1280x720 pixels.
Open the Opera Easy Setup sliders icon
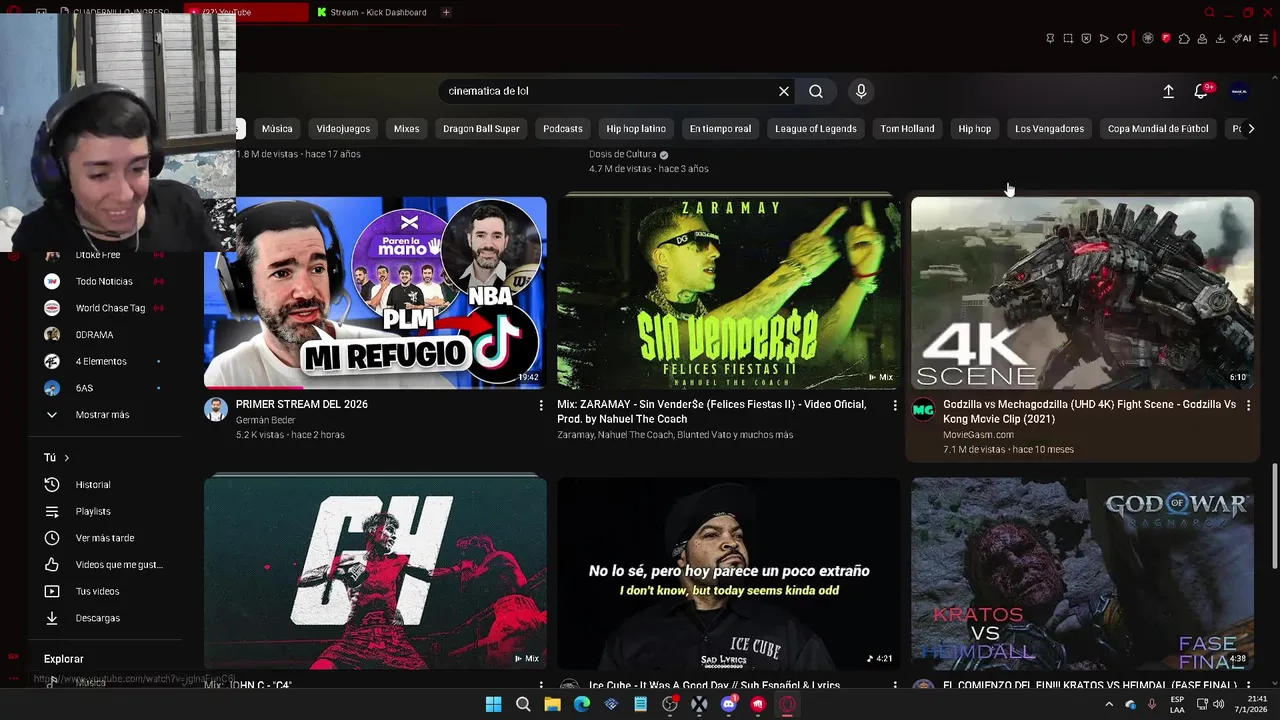pos(1264,39)
